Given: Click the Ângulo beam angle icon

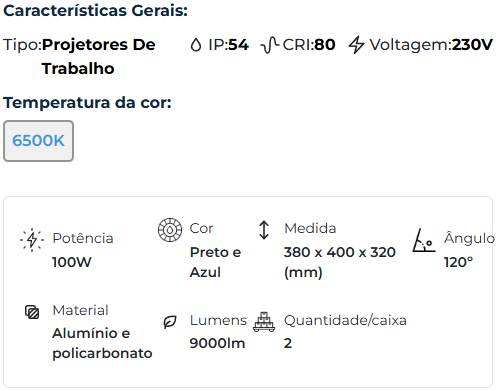Looking at the screenshot, I should click(424, 240).
